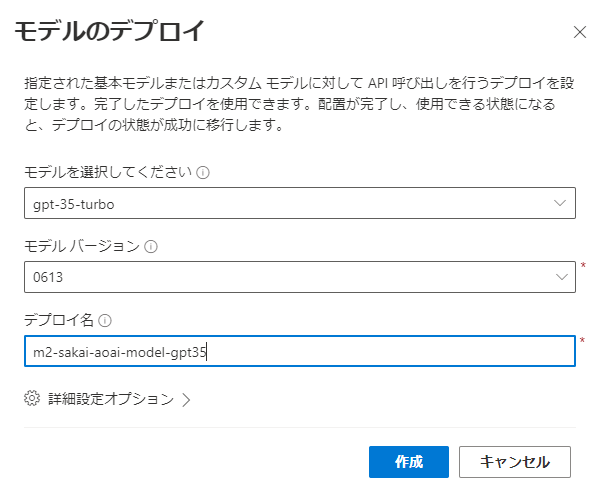Viewport: 605px width, 493px height.
Task: Click the モデルを選択してください label
Action: tap(106, 173)
